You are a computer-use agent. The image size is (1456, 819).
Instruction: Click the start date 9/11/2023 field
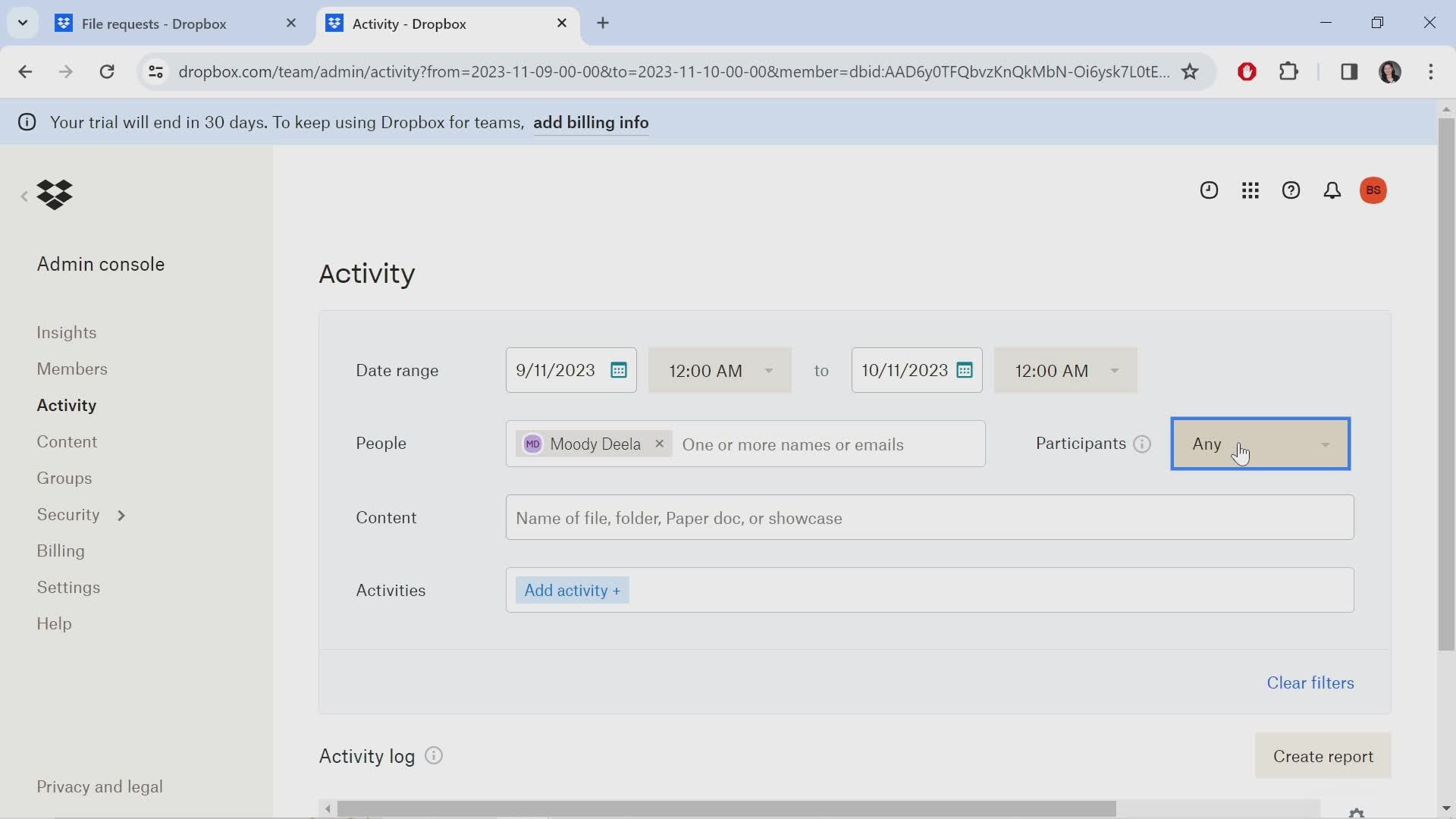pyautogui.click(x=571, y=370)
